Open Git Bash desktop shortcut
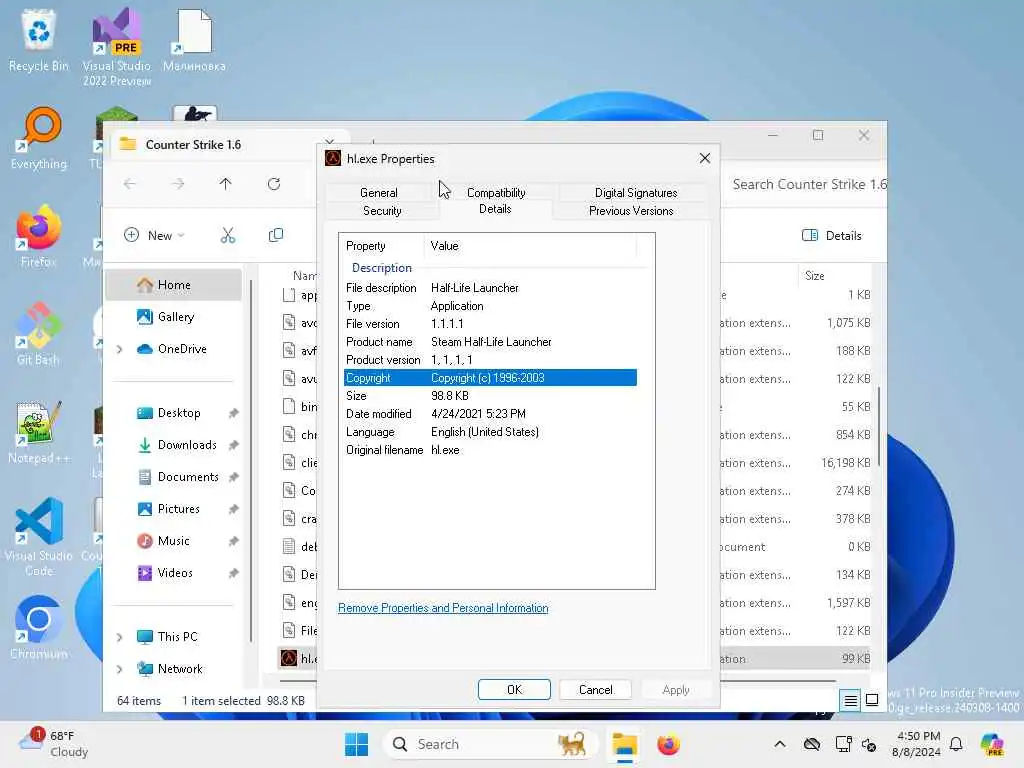Screen dimensions: 1024x768 pyautogui.click(x=39, y=334)
